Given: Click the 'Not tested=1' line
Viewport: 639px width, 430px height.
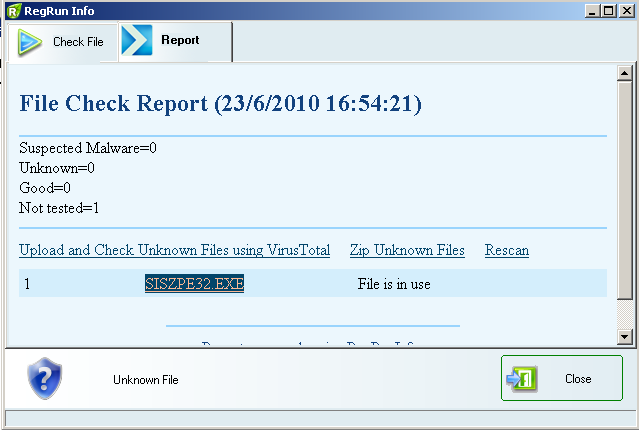Looking at the screenshot, I should 59,208.
